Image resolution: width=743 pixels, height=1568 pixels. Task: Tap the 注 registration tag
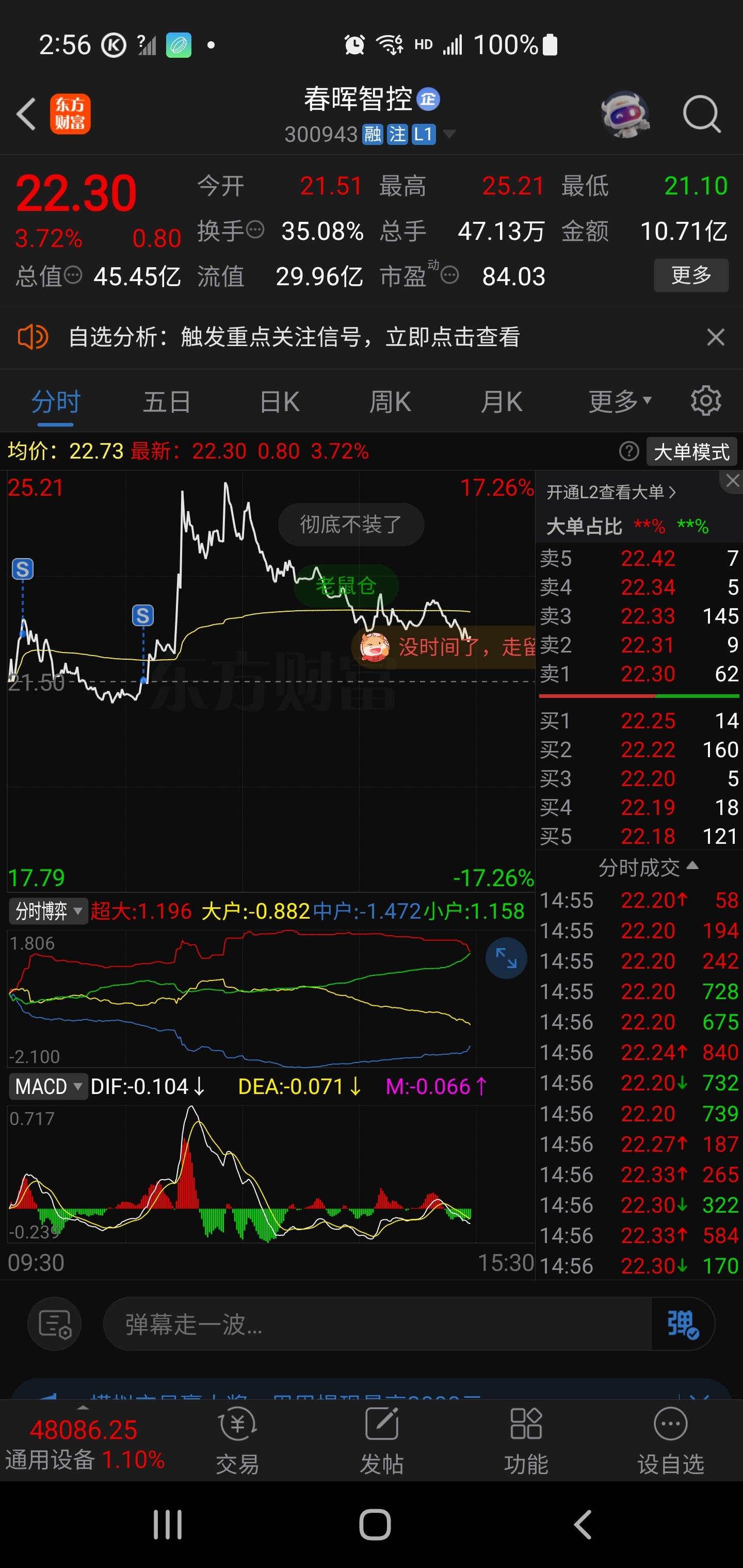click(x=397, y=134)
